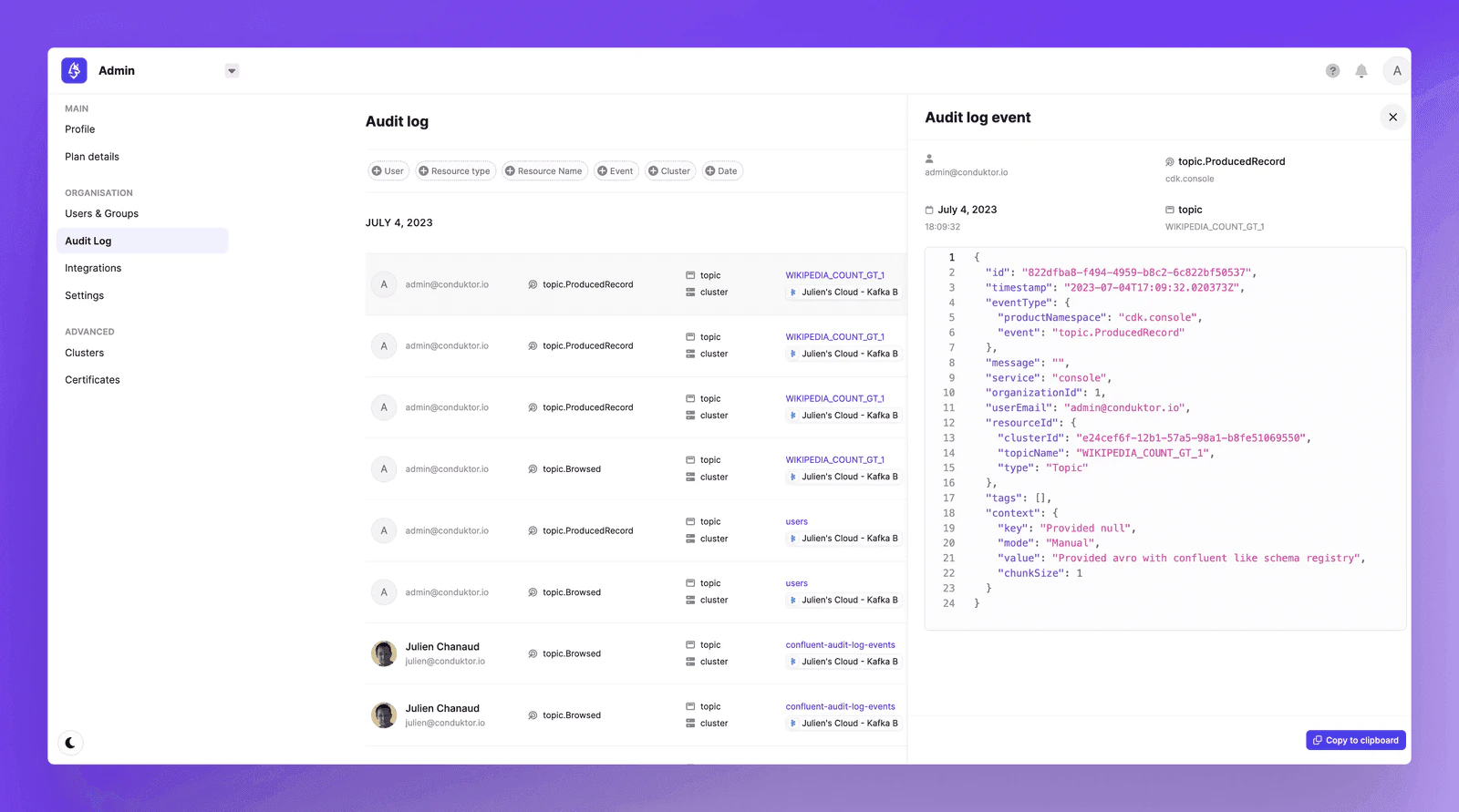Open the help question mark icon
Screen dimensions: 1459x812
[x=1332, y=71]
